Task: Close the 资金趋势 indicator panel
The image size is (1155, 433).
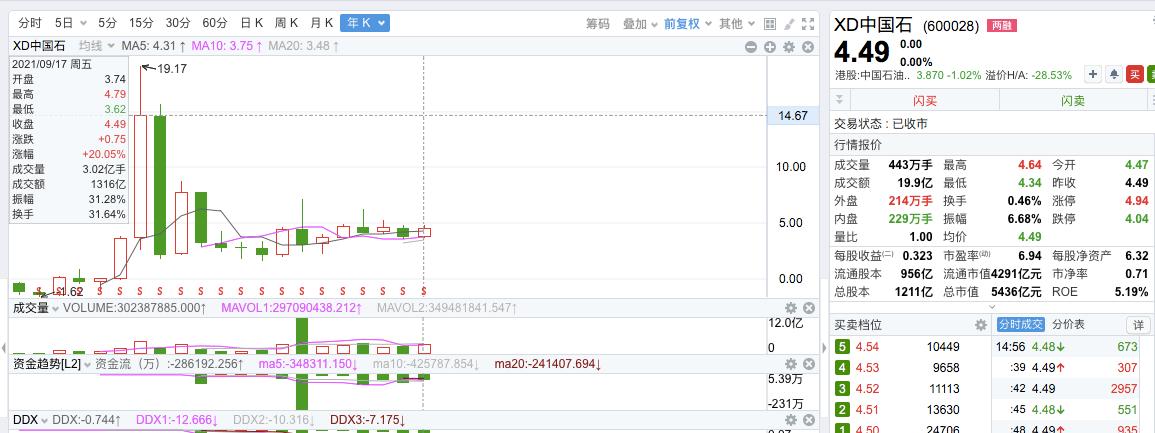Action: (x=808, y=364)
